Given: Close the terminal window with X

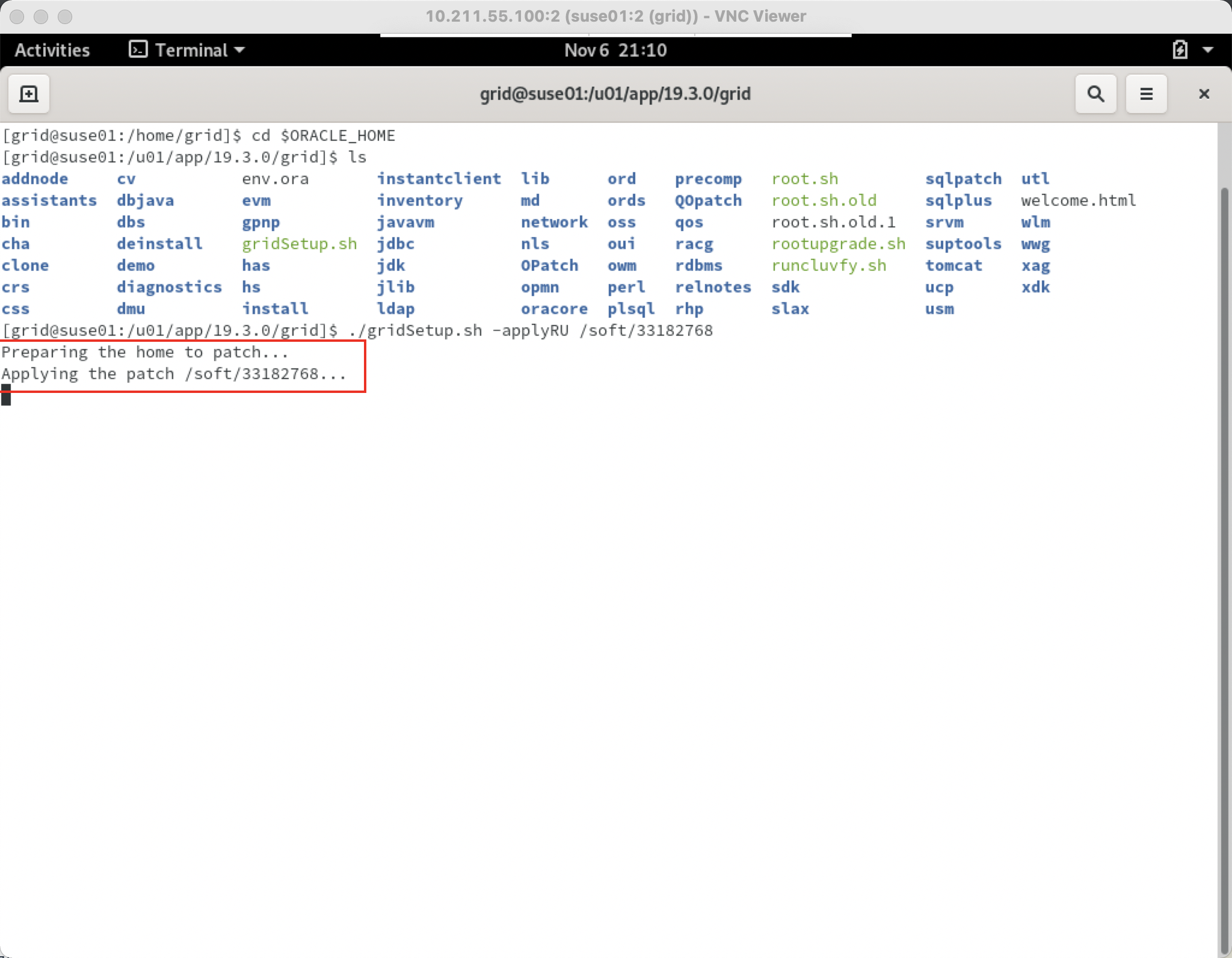Looking at the screenshot, I should (1204, 94).
